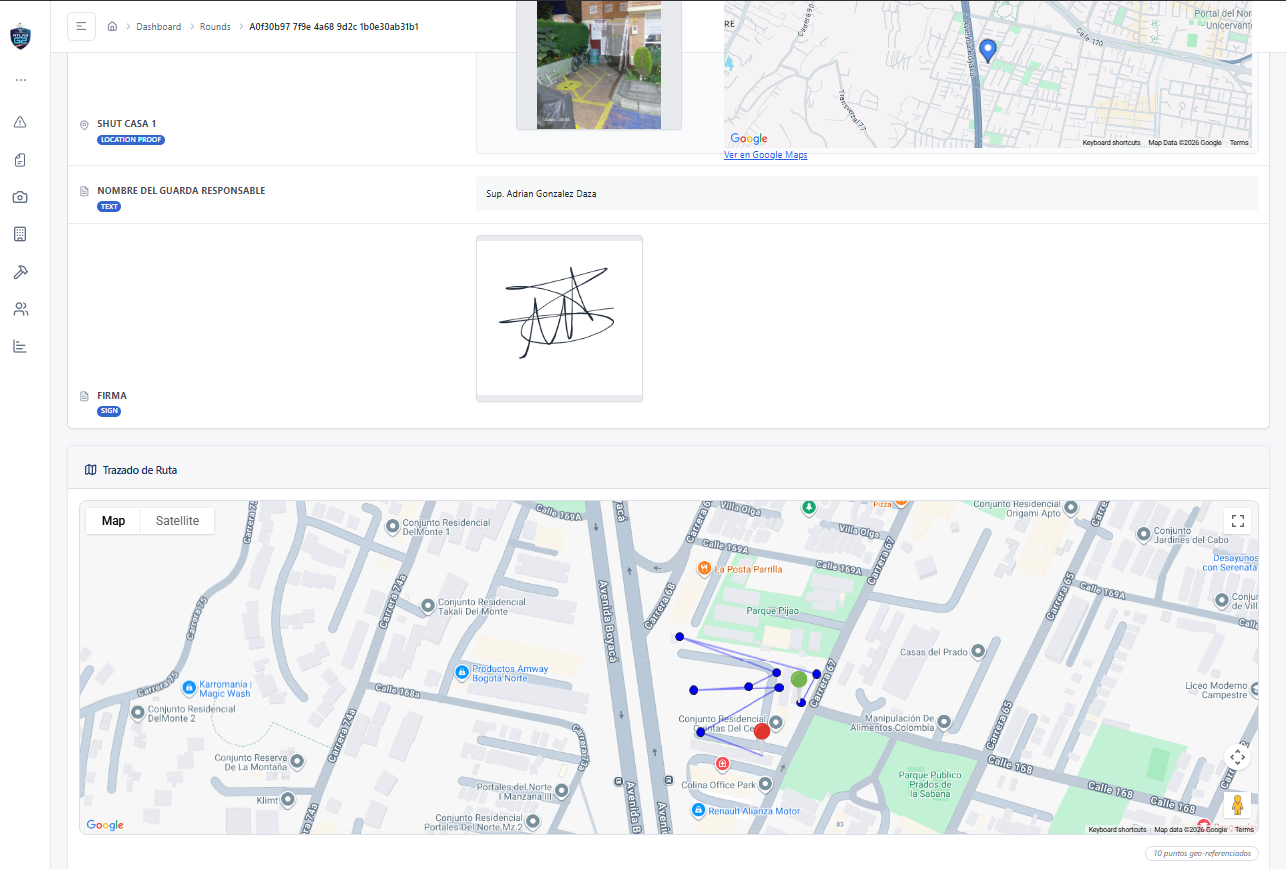The image size is (1286, 869).
Task: Click the map camera controls button
Action: [1238, 757]
